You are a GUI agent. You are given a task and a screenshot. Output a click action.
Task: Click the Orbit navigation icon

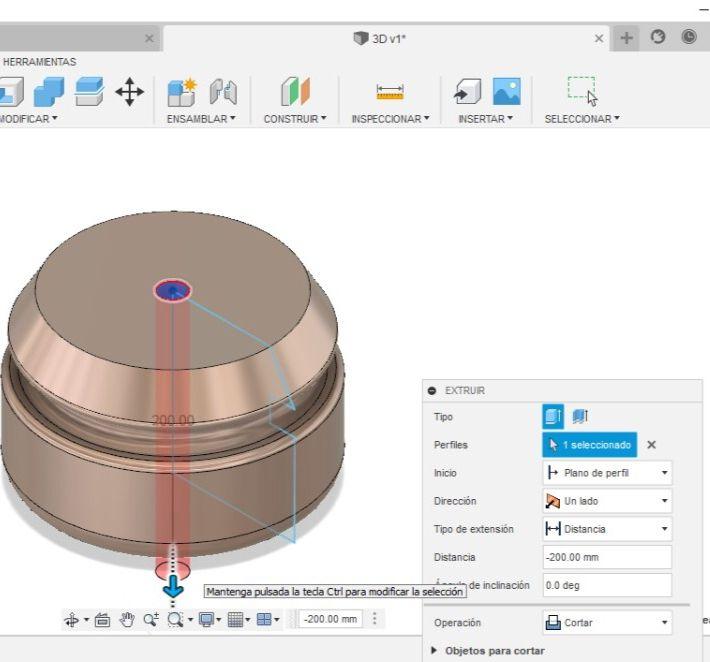72,619
